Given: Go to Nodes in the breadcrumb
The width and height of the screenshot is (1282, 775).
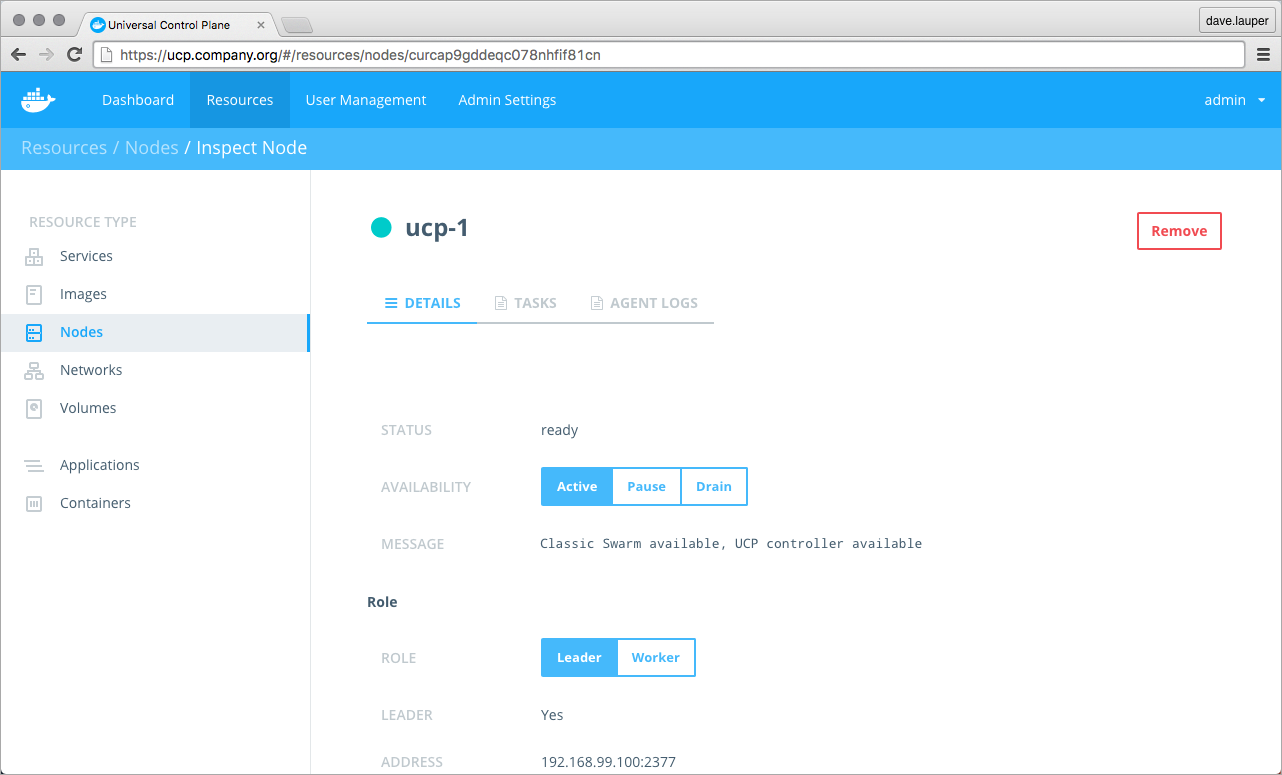Looking at the screenshot, I should (151, 148).
